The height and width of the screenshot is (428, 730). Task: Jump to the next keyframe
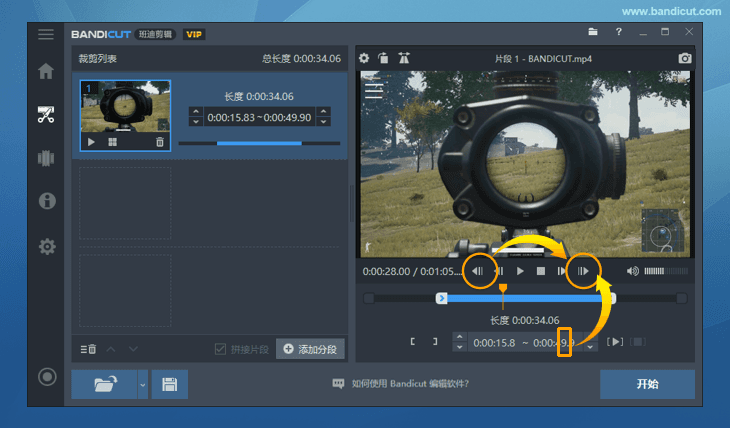point(583,271)
